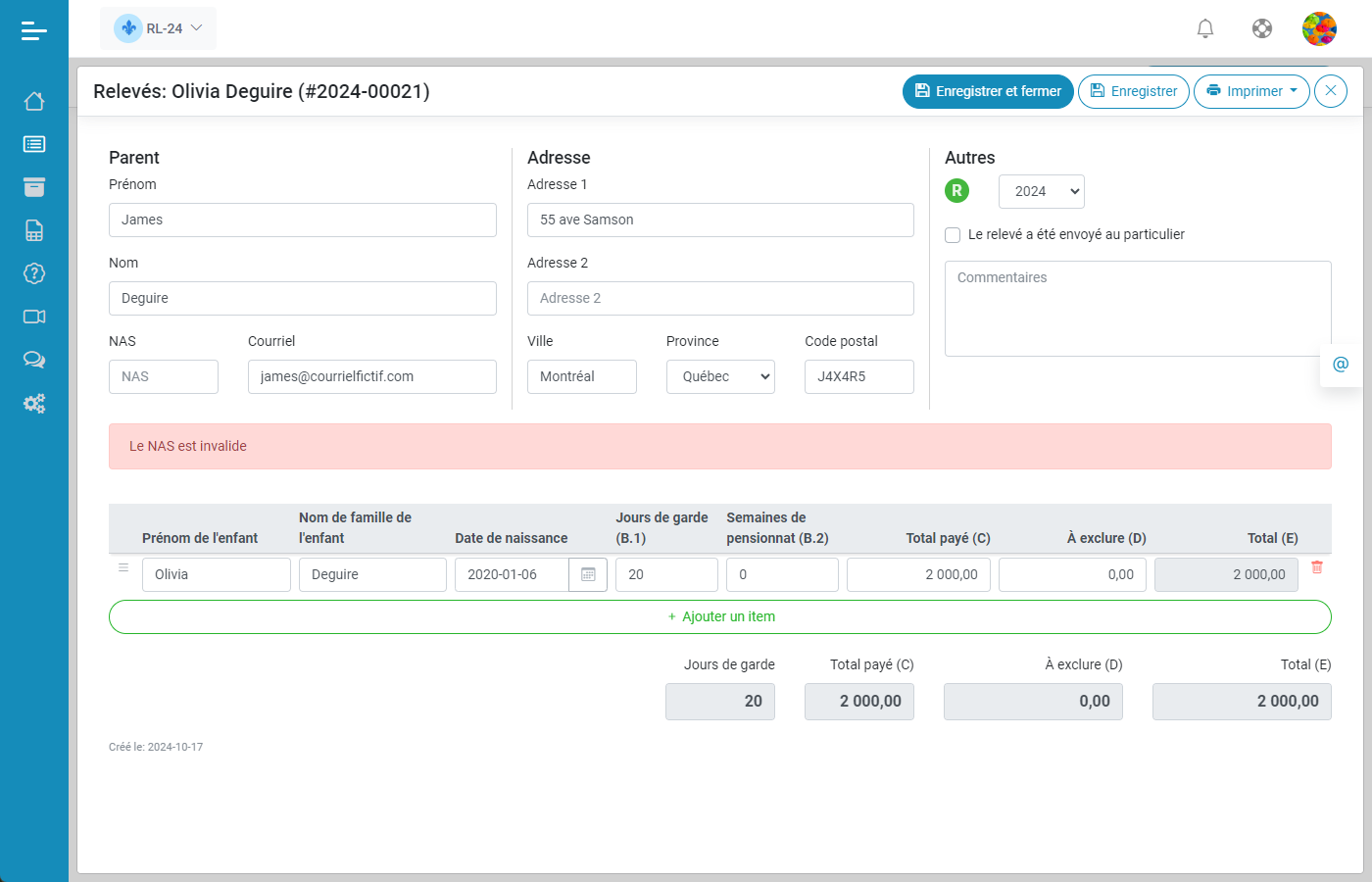Screen dimensions: 1372x882
Task: Click the green R status badge
Action: [x=956, y=191]
